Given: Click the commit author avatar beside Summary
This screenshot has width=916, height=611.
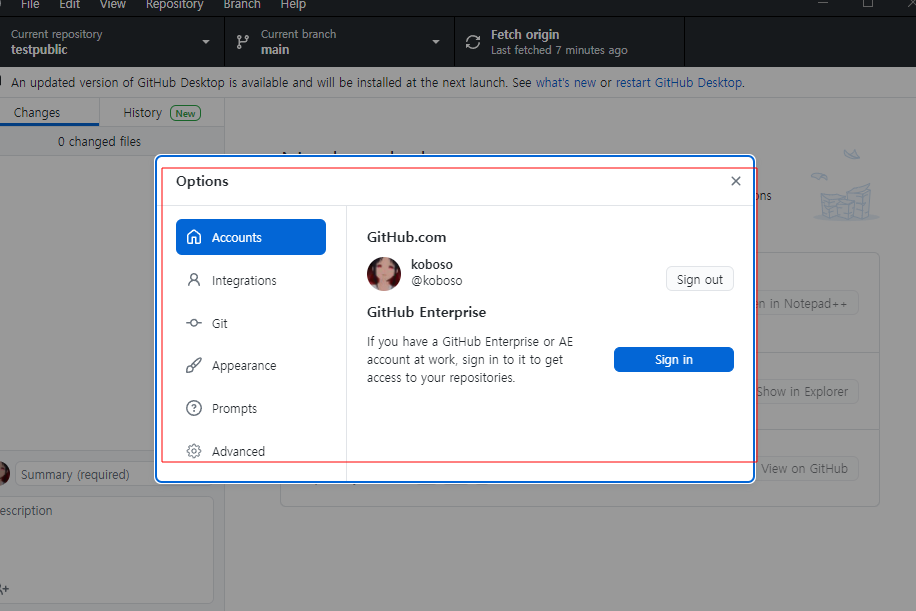Looking at the screenshot, I should (4, 473).
